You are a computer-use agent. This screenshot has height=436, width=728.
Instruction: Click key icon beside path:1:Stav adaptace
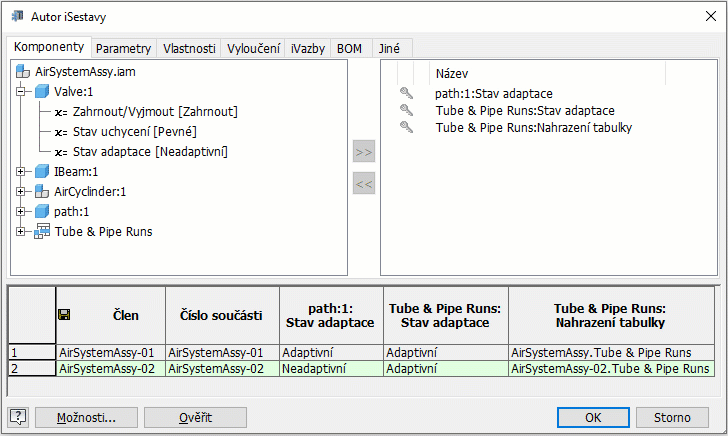point(407,93)
